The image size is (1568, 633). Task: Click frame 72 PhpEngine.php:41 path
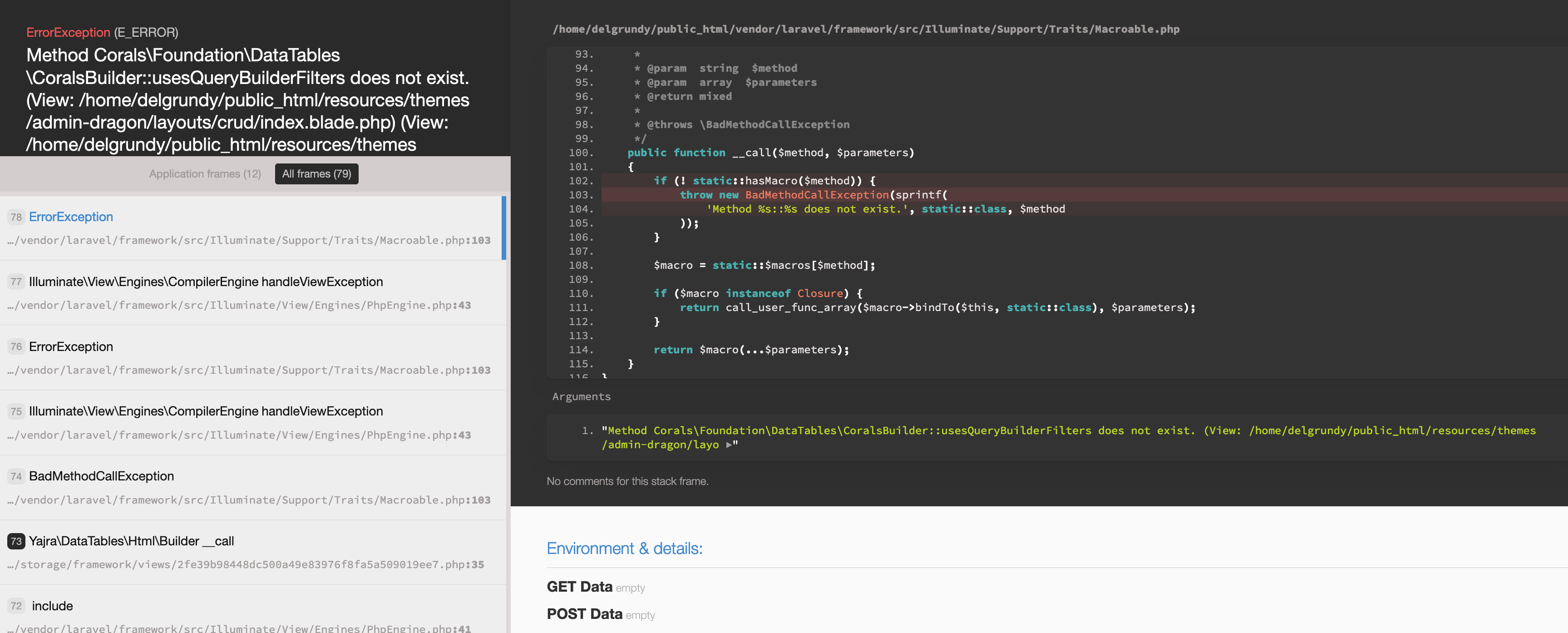tap(239, 628)
